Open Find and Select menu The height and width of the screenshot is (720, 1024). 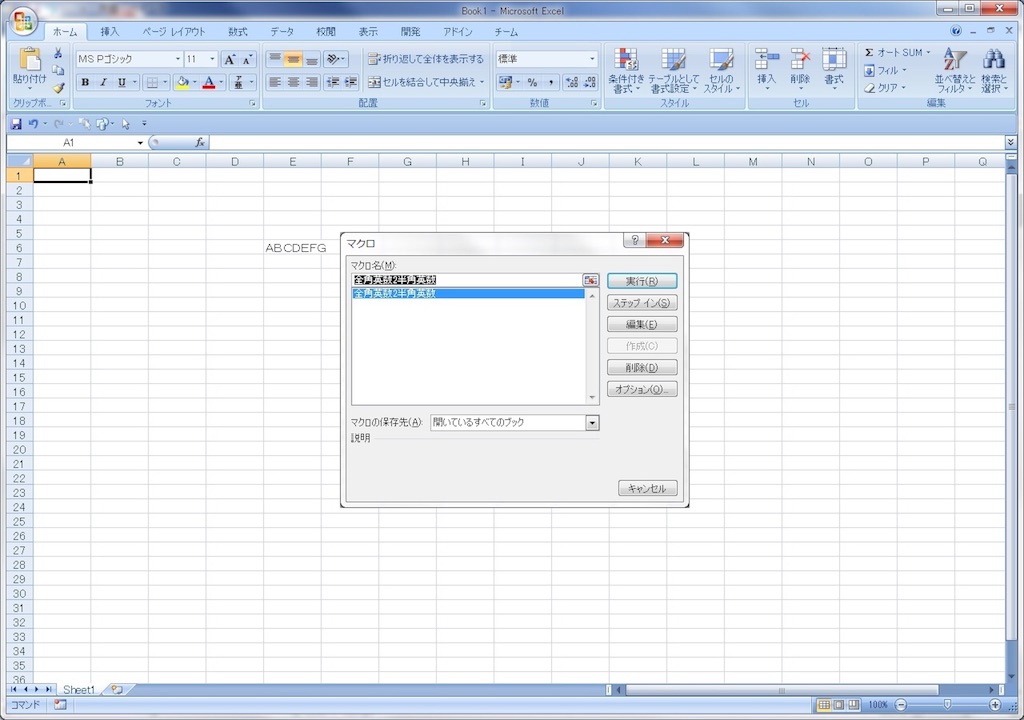tap(994, 71)
